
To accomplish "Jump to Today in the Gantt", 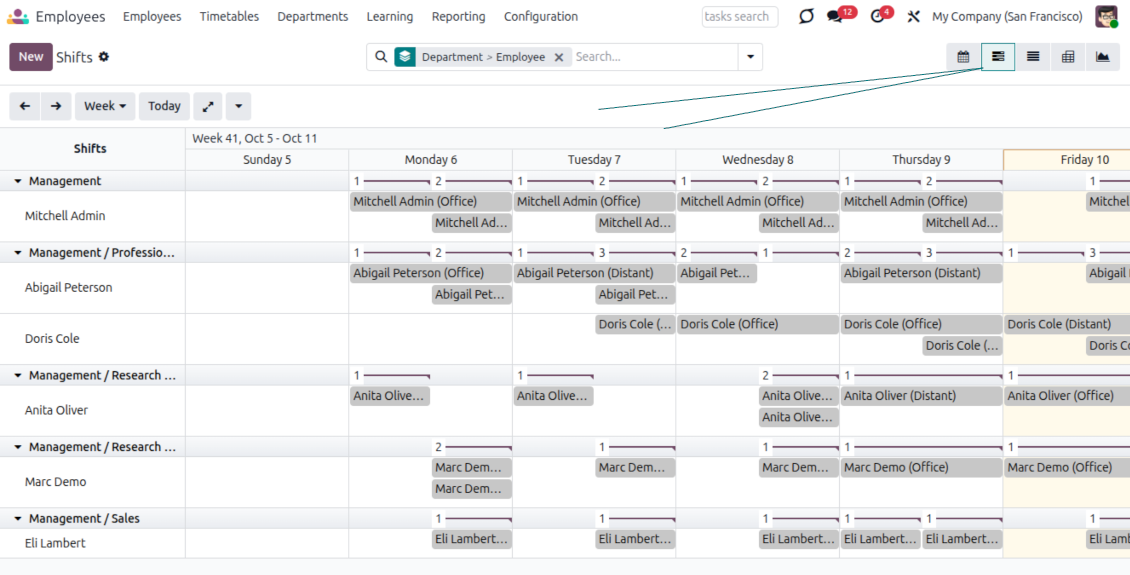I will (x=164, y=106).
